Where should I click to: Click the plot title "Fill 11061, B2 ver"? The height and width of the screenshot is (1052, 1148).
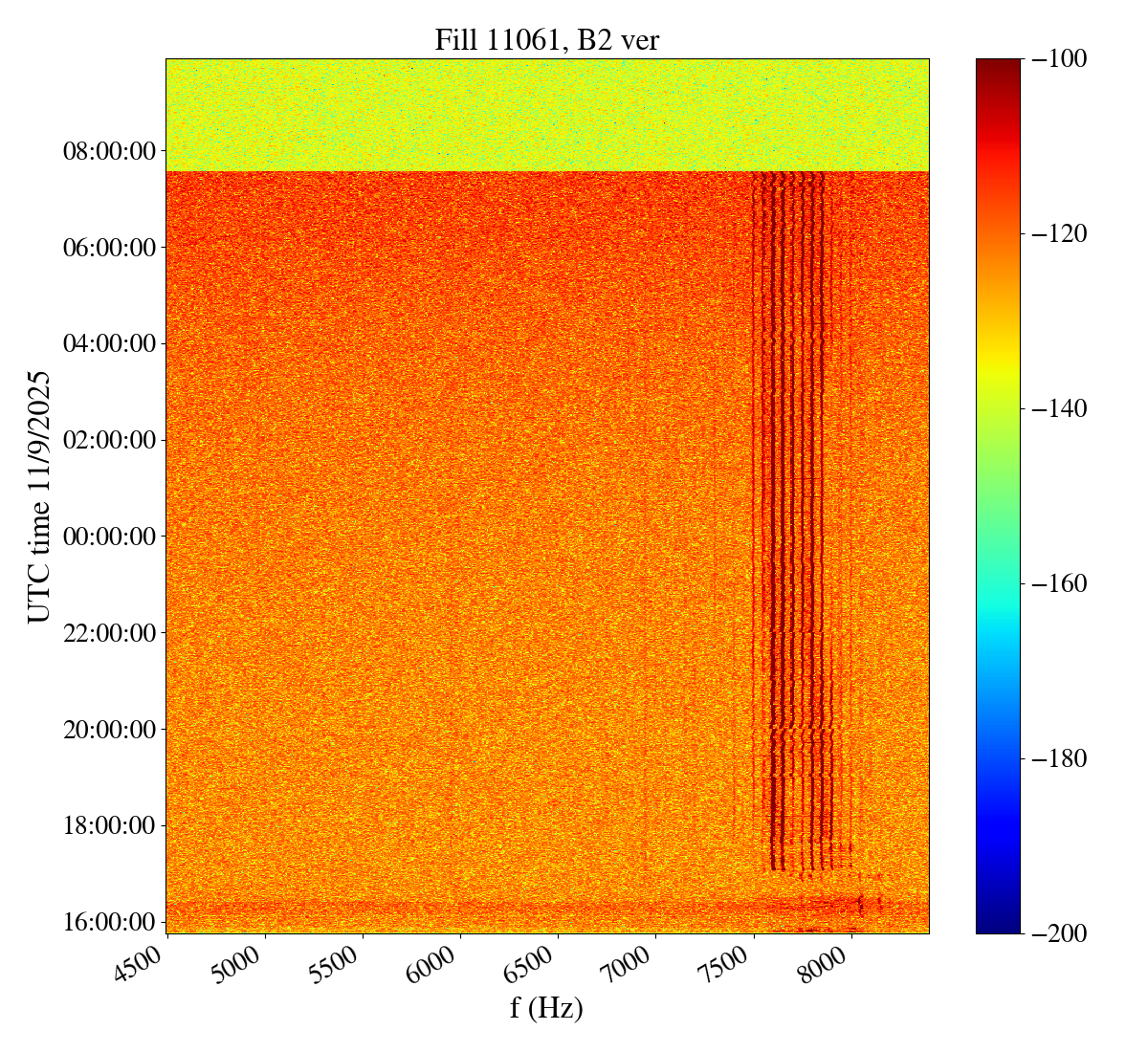[x=546, y=39]
